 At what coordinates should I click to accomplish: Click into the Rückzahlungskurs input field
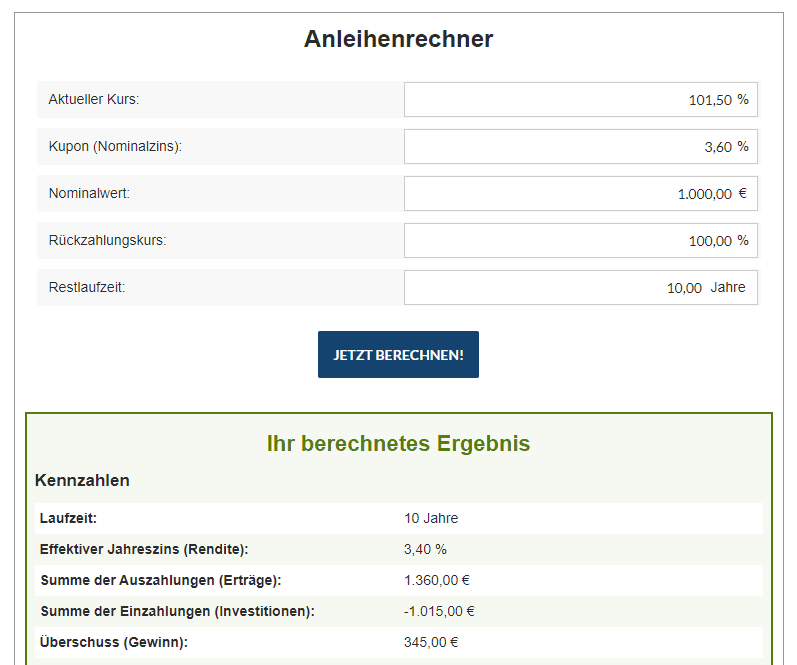[580, 241]
